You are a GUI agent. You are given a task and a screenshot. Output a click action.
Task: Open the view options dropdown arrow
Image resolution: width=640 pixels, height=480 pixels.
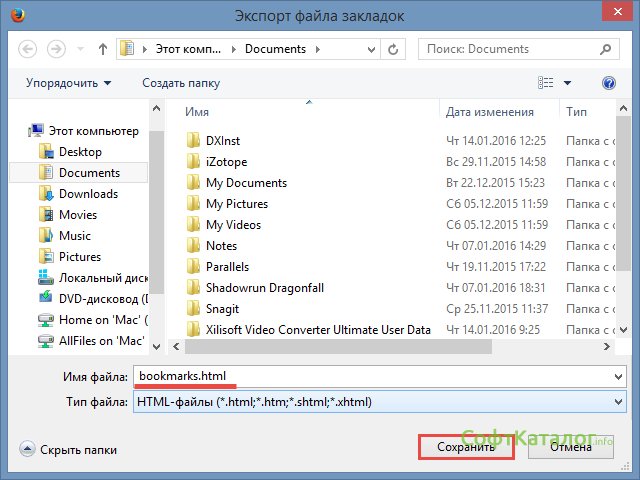[568, 83]
